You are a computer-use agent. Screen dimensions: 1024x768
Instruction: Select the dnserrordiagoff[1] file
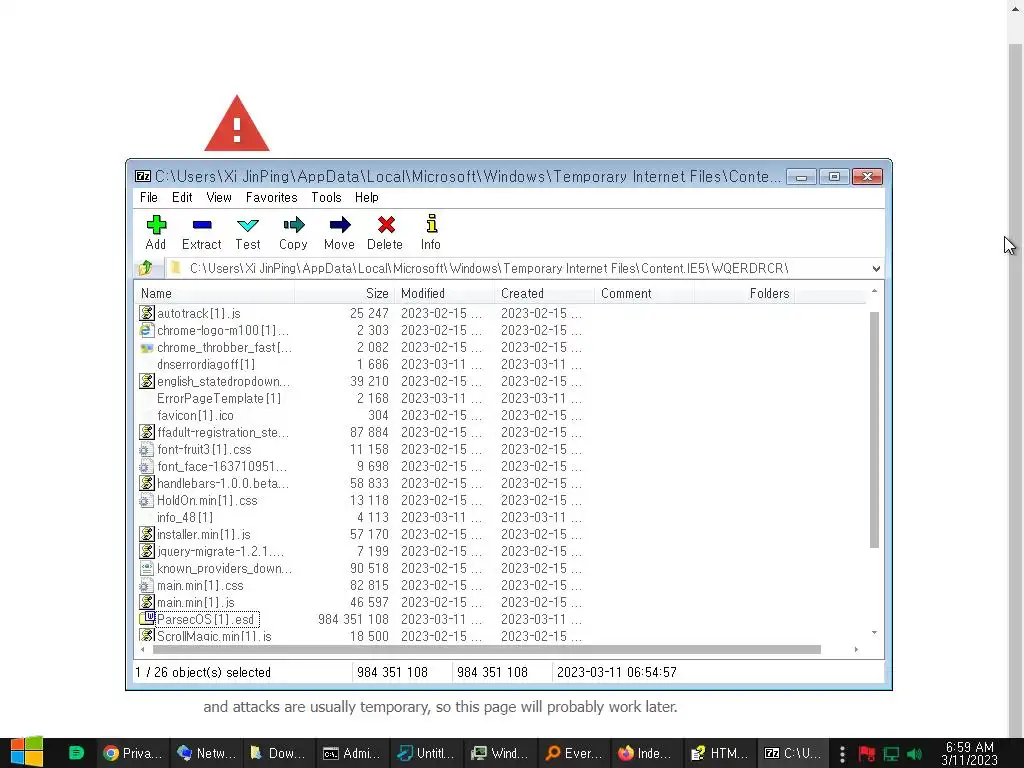pos(206,364)
